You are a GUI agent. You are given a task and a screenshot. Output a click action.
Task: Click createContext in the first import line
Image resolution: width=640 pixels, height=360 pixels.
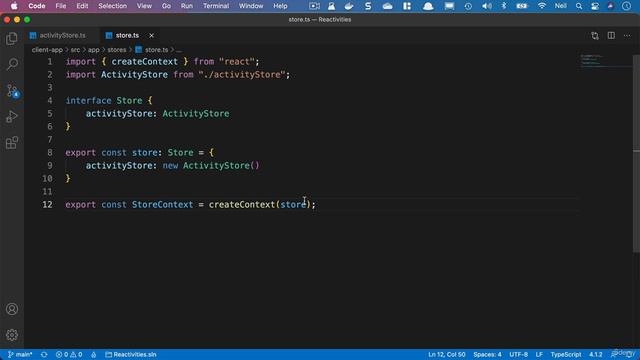tap(144, 62)
